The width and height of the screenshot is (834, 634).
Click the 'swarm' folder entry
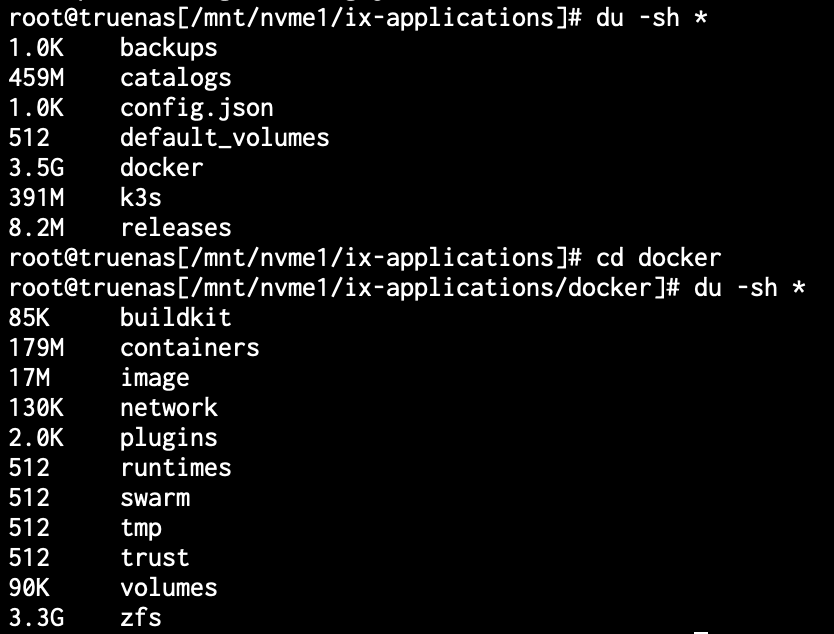[155, 498]
